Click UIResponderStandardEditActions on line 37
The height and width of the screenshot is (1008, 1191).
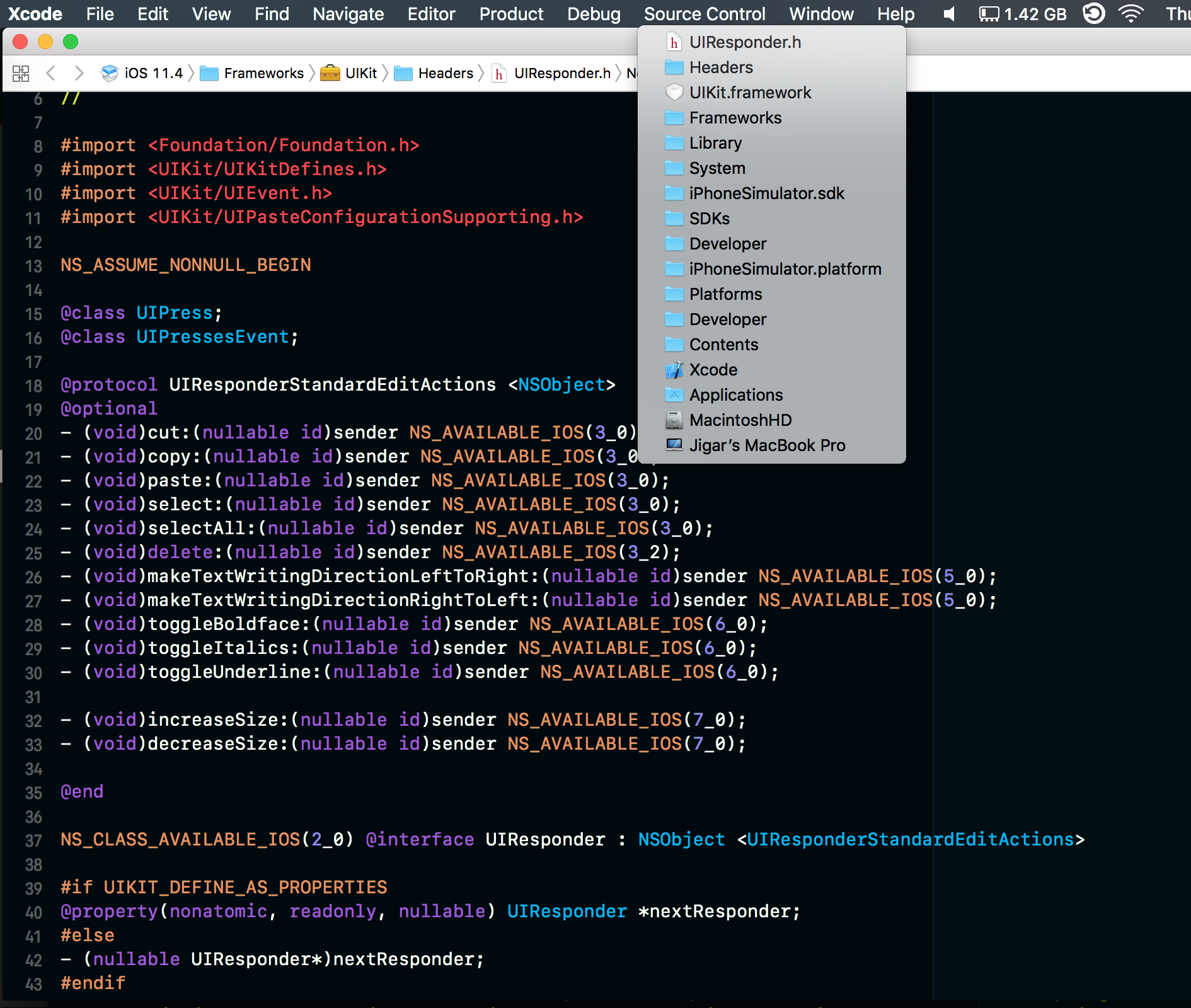click(911, 840)
